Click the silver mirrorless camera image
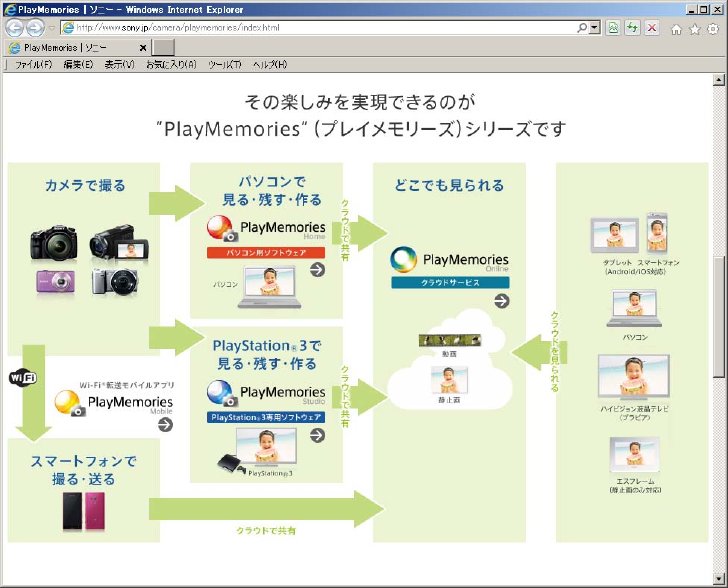Viewport: 728px width, 588px height. [x=115, y=281]
